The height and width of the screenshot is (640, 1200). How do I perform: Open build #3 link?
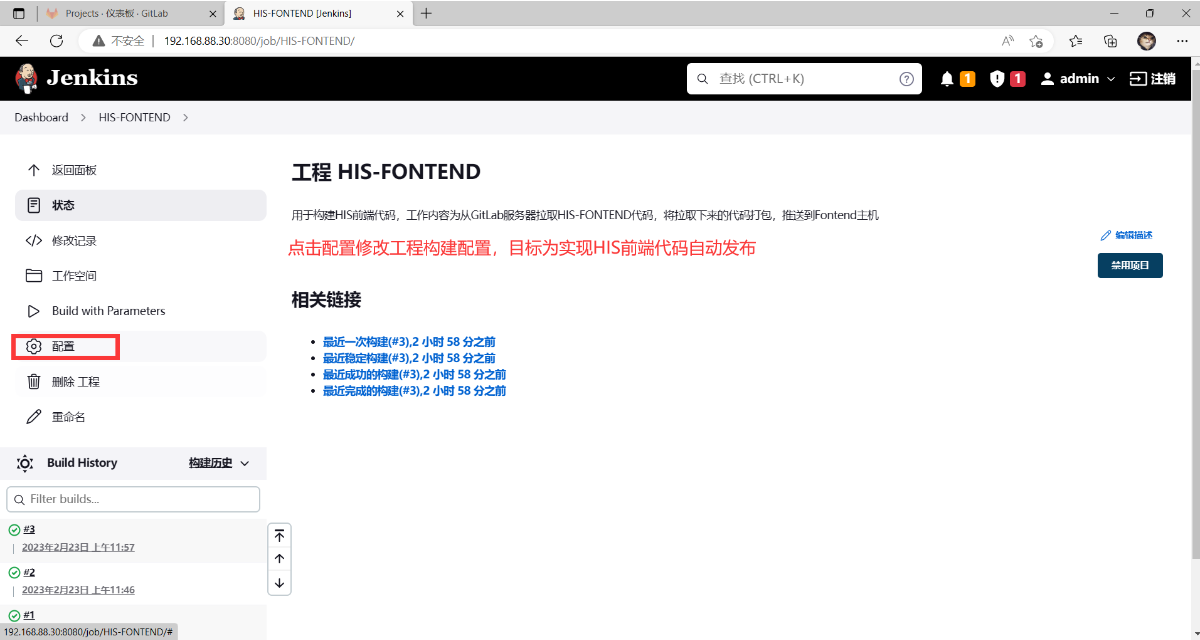[29, 529]
